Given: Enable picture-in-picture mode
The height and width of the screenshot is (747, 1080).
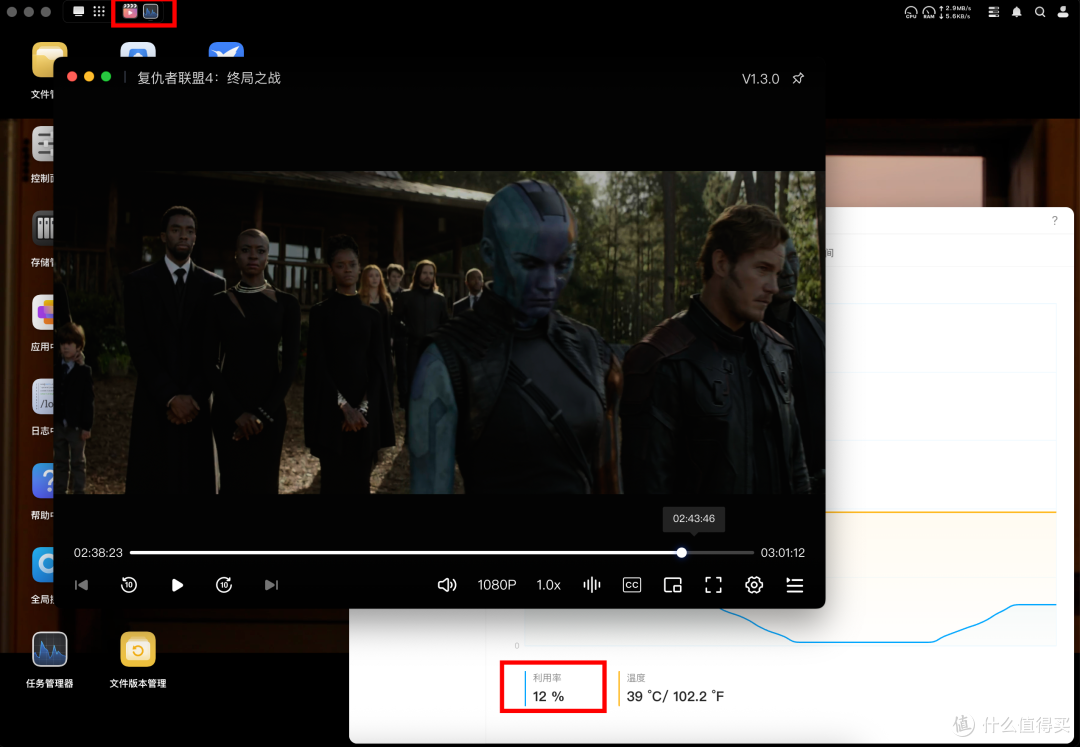Looking at the screenshot, I should [x=672, y=585].
